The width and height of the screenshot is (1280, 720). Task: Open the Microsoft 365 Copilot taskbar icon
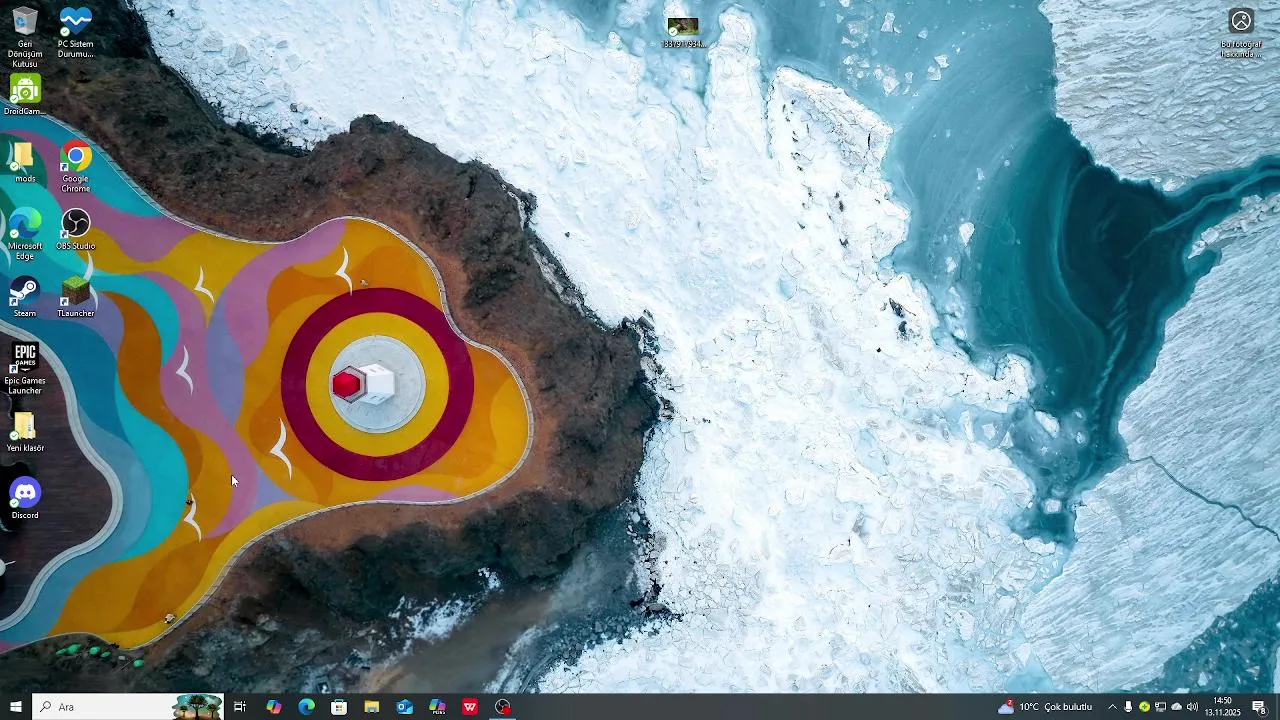click(437, 707)
